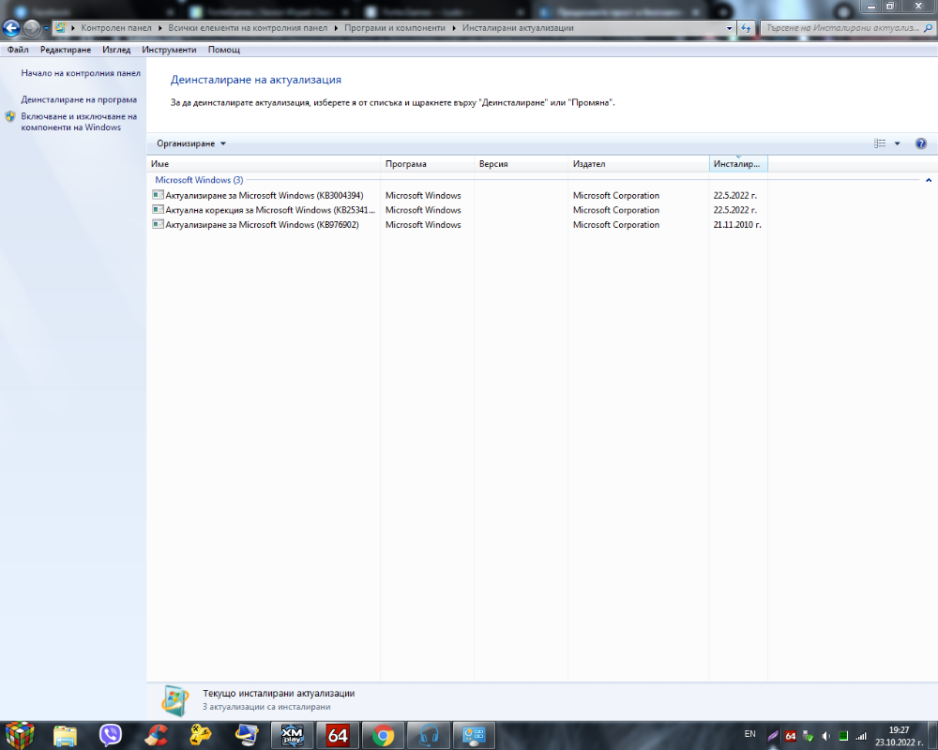
Task: Click the forward navigation arrow
Action: (x=31, y=28)
